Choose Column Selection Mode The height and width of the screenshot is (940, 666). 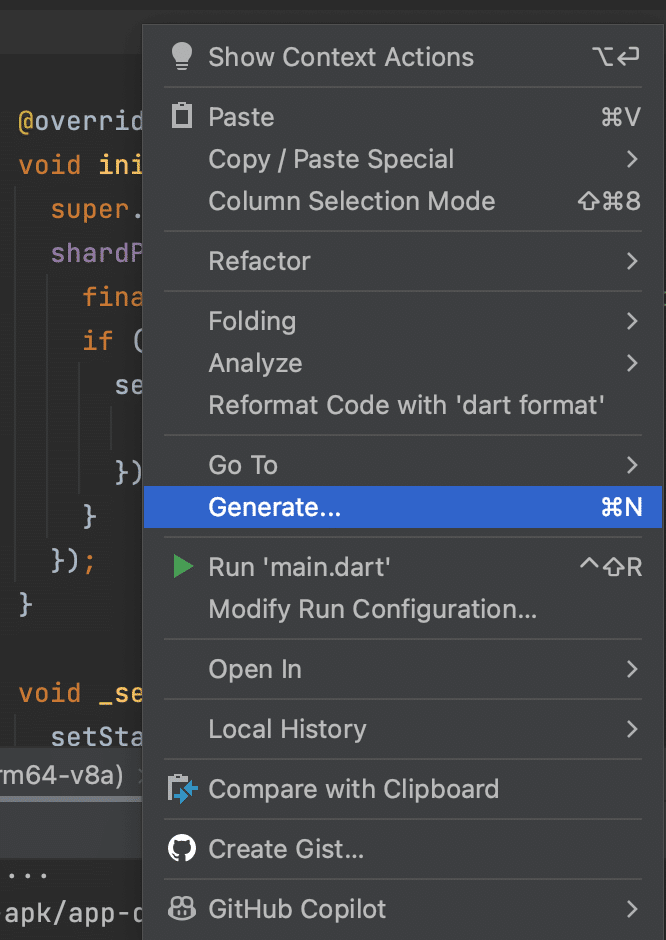coord(351,201)
